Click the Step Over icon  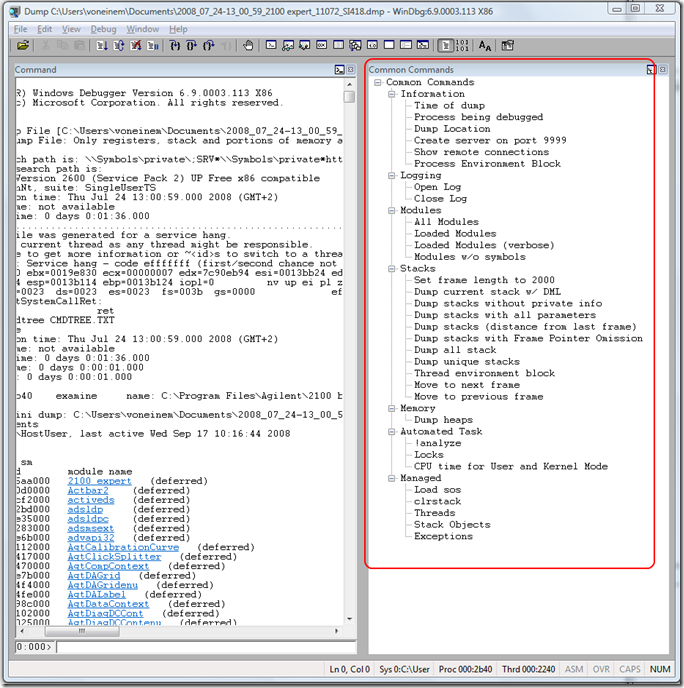191,45
